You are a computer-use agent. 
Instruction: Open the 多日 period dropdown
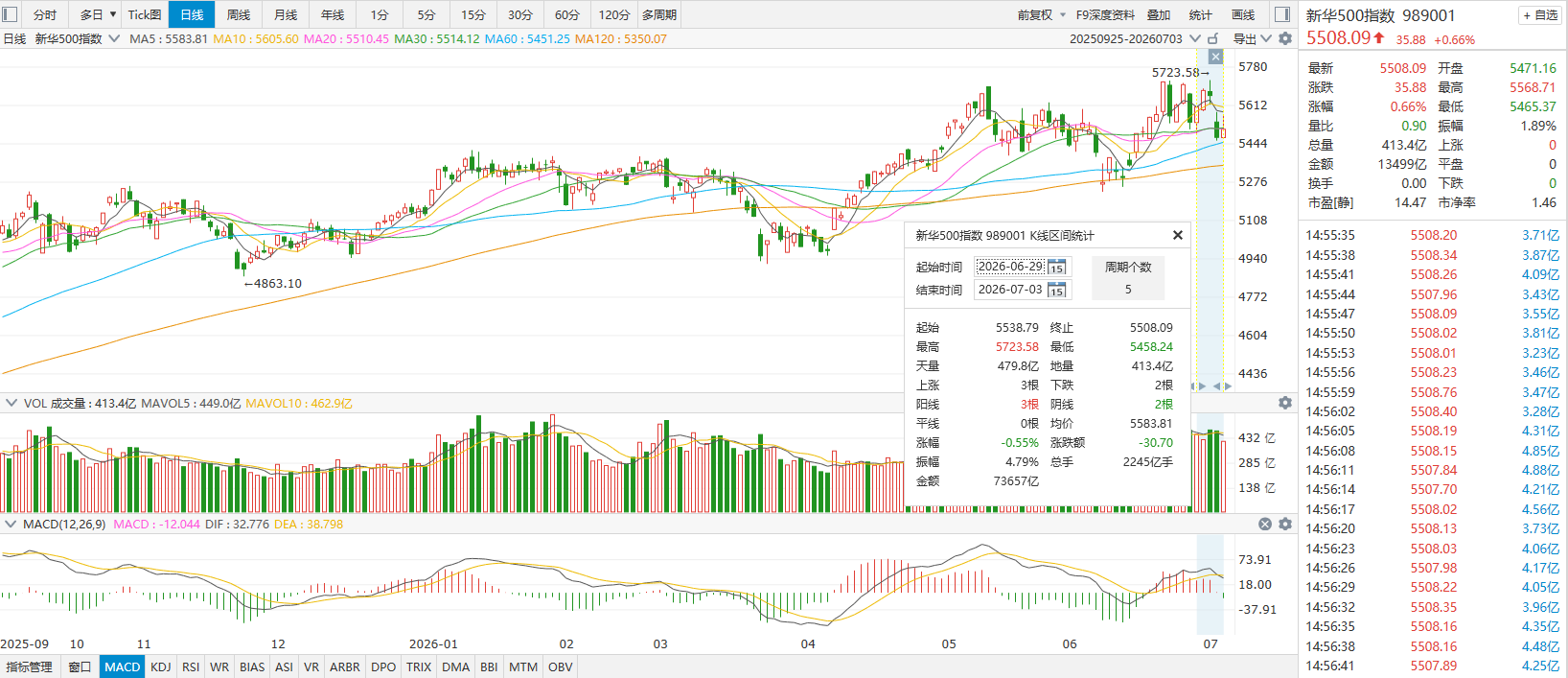(x=98, y=14)
